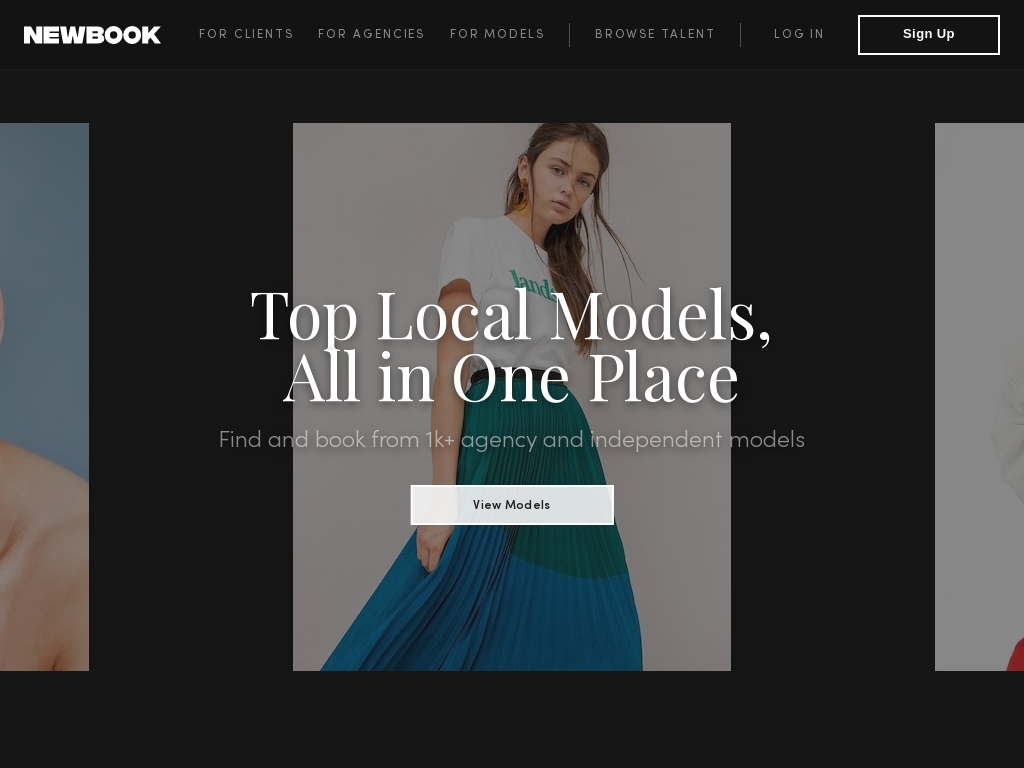Open the Log In page
Screen dimensions: 1024x768
tap(799, 34)
